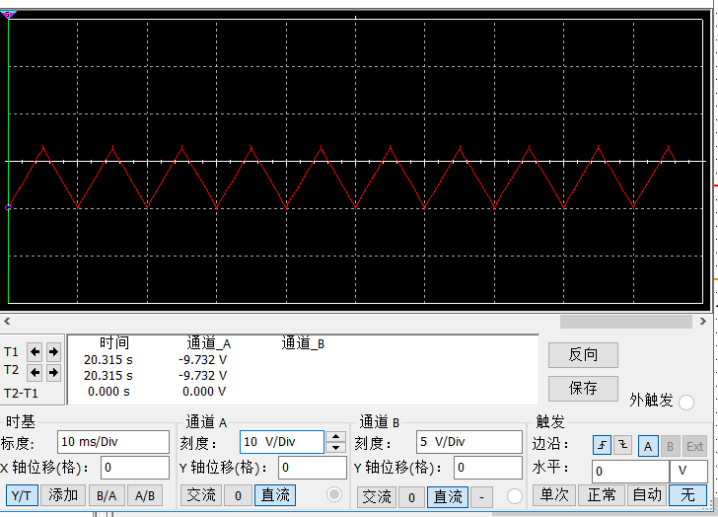Click Channel A Y 轴位移 offset field

pyautogui.click(x=313, y=468)
